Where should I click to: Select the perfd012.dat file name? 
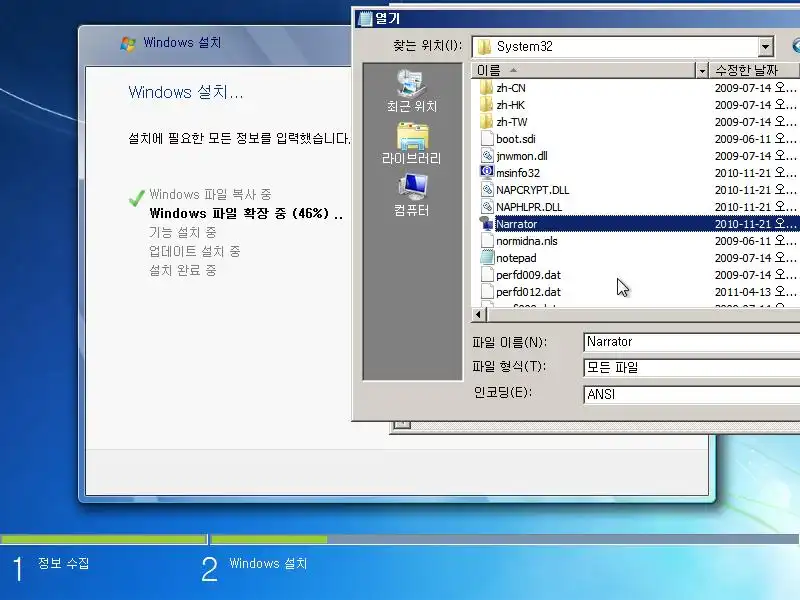pos(529,292)
